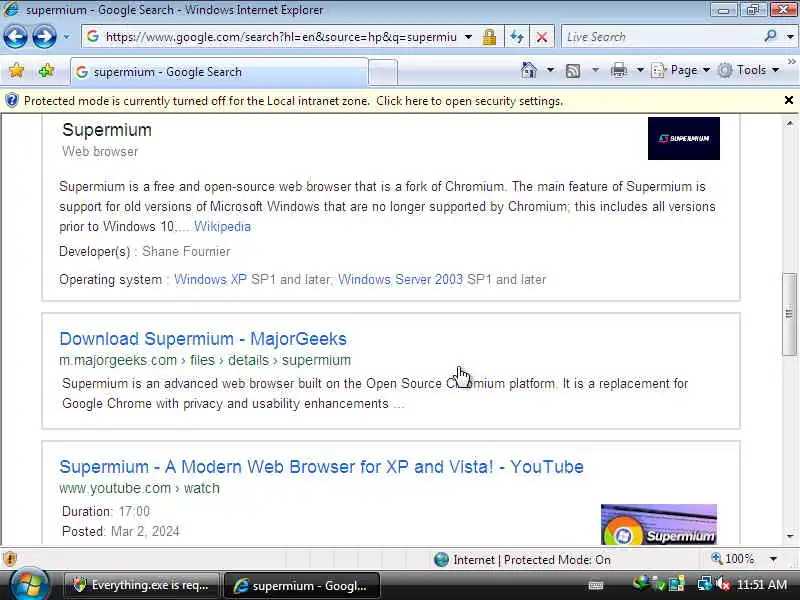Screen dimensions: 800x600
Task: Expand the zoom level dropdown arrow
Action: point(773,559)
